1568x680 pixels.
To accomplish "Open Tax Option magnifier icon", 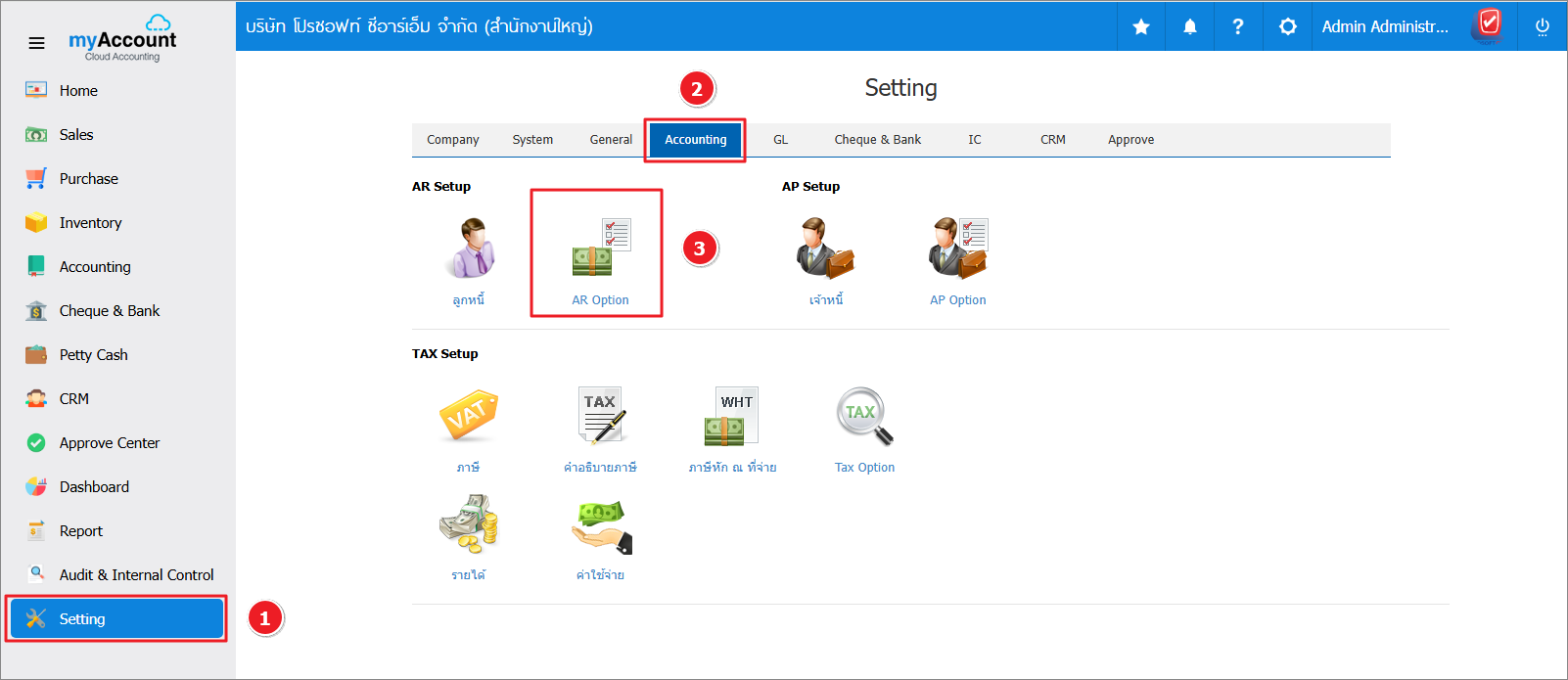I will click(x=864, y=417).
